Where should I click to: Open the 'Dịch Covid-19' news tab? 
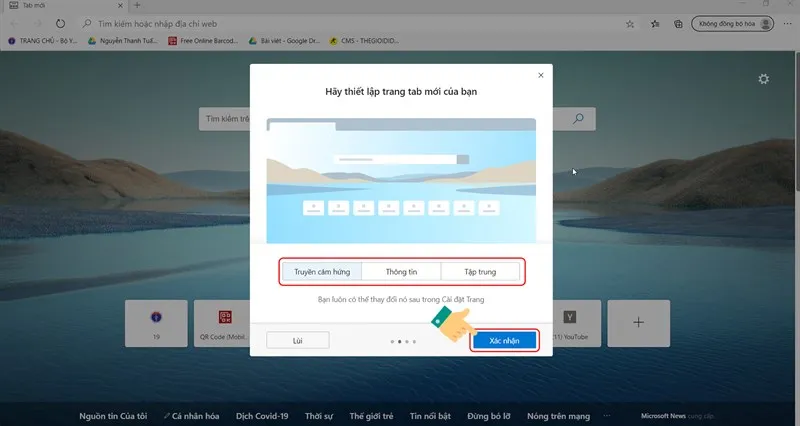click(x=262, y=416)
